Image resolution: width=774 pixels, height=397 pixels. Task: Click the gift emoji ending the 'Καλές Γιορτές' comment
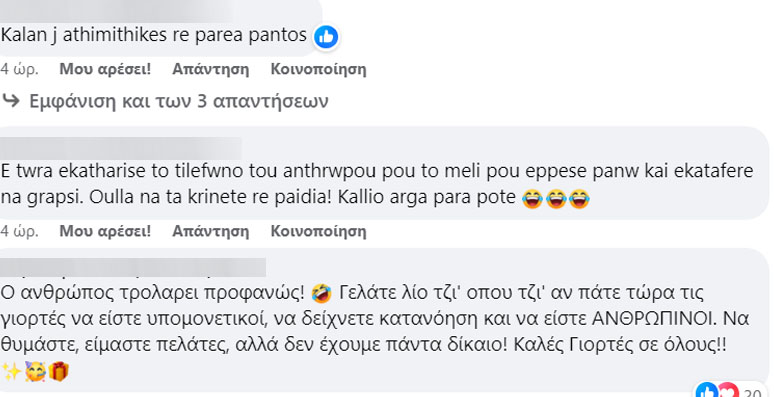[58, 371]
